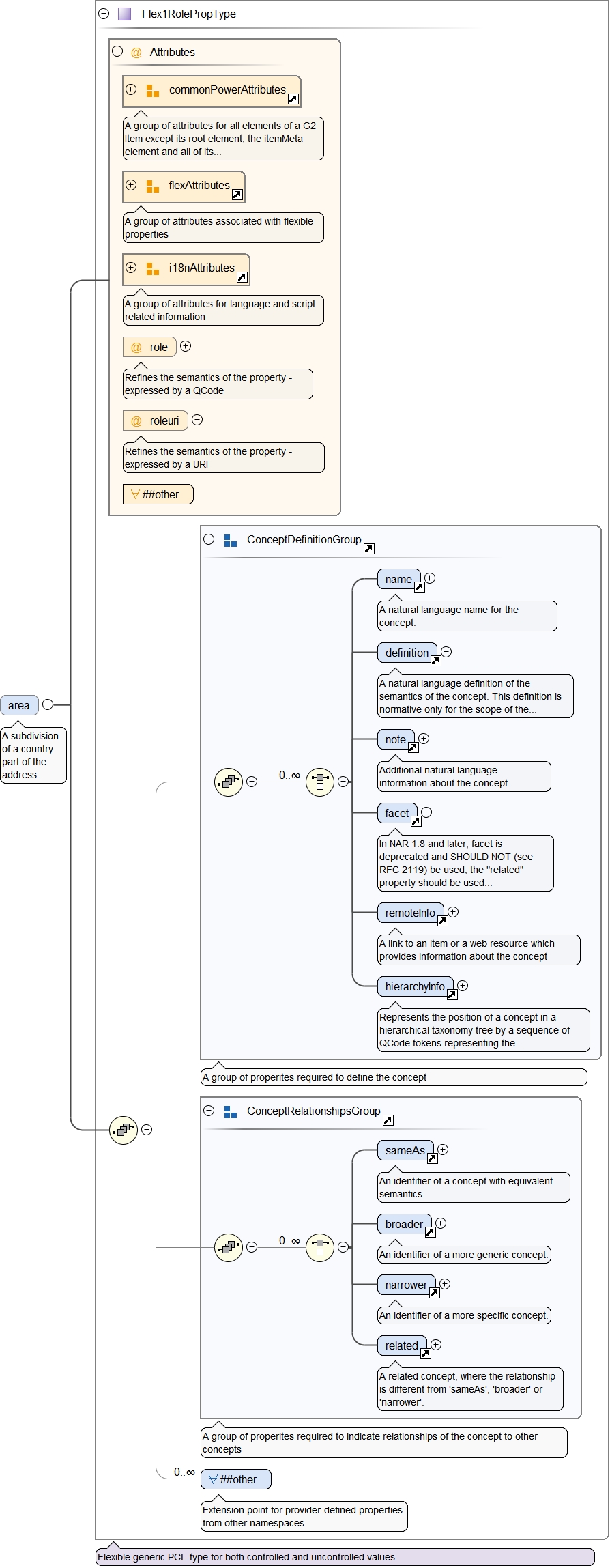Click the choice compositor icon in ConceptDefinitionGroup
Image resolution: width=610 pixels, height=1568 pixels.
320,782
